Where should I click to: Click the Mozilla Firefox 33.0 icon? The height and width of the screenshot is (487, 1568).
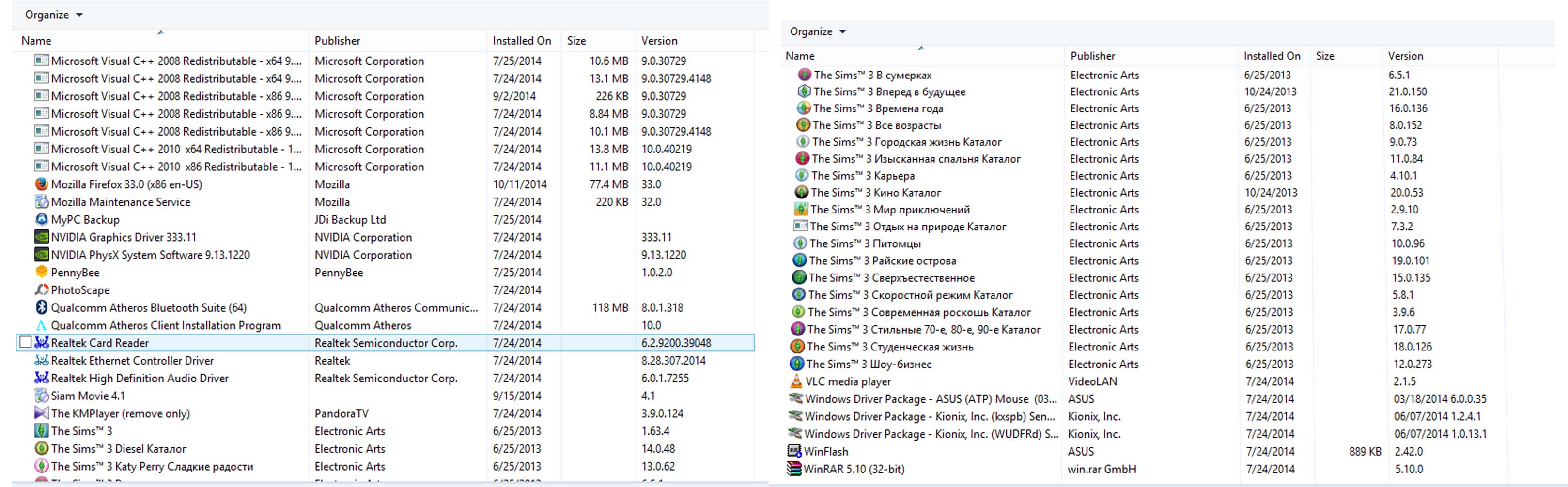(x=41, y=183)
